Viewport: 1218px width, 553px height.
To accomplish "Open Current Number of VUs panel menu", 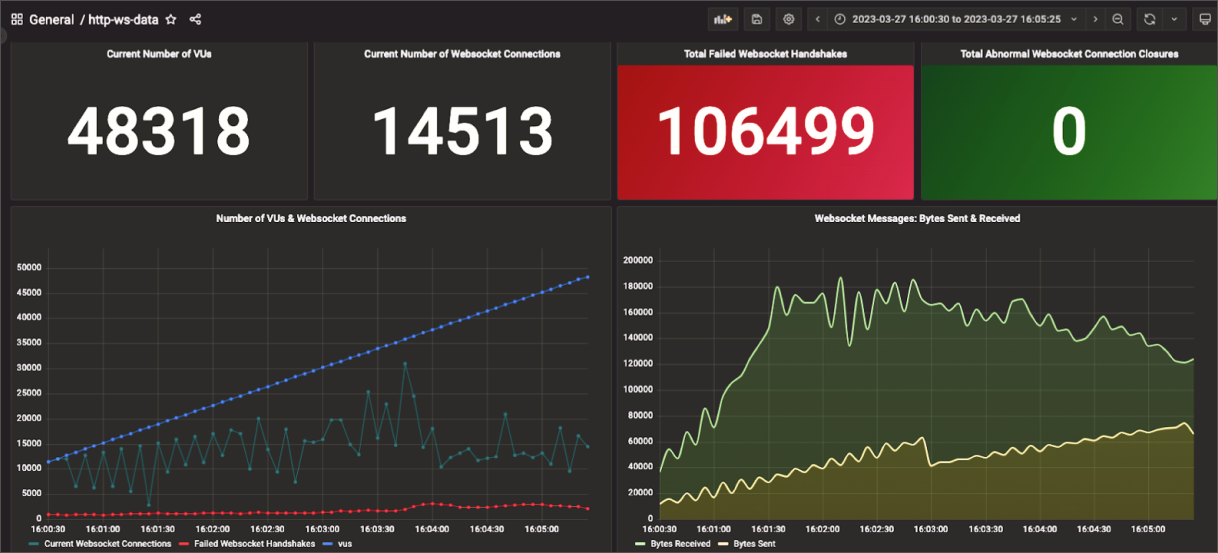I will tap(159, 54).
